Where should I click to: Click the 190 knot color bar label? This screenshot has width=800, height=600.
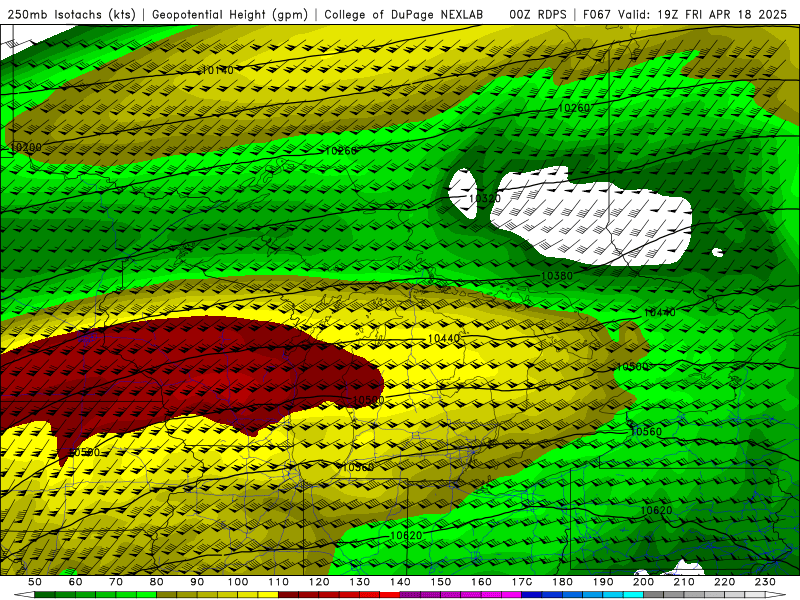603,582
